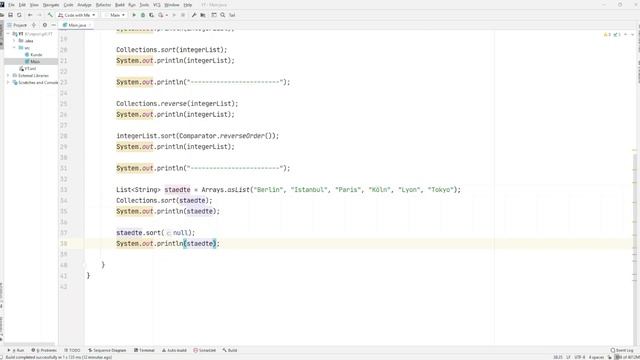Open the SonarLint tool window

[x=204, y=350]
